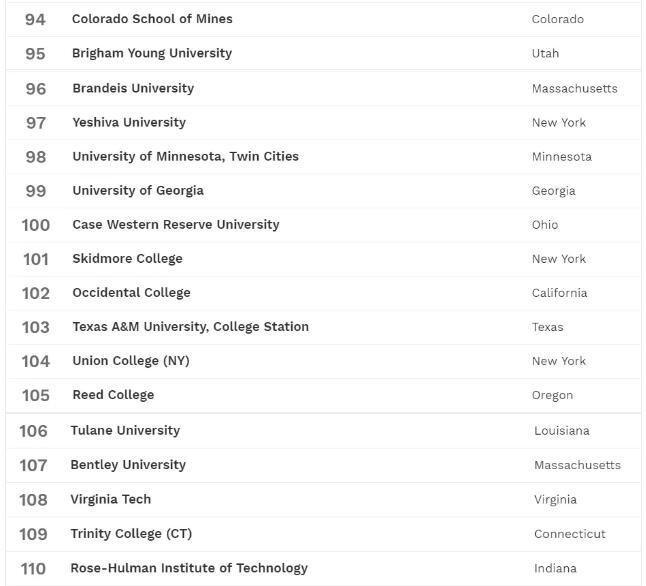Open Case Western Reserve University
The width and height of the screenshot is (646, 586).
tap(176, 224)
